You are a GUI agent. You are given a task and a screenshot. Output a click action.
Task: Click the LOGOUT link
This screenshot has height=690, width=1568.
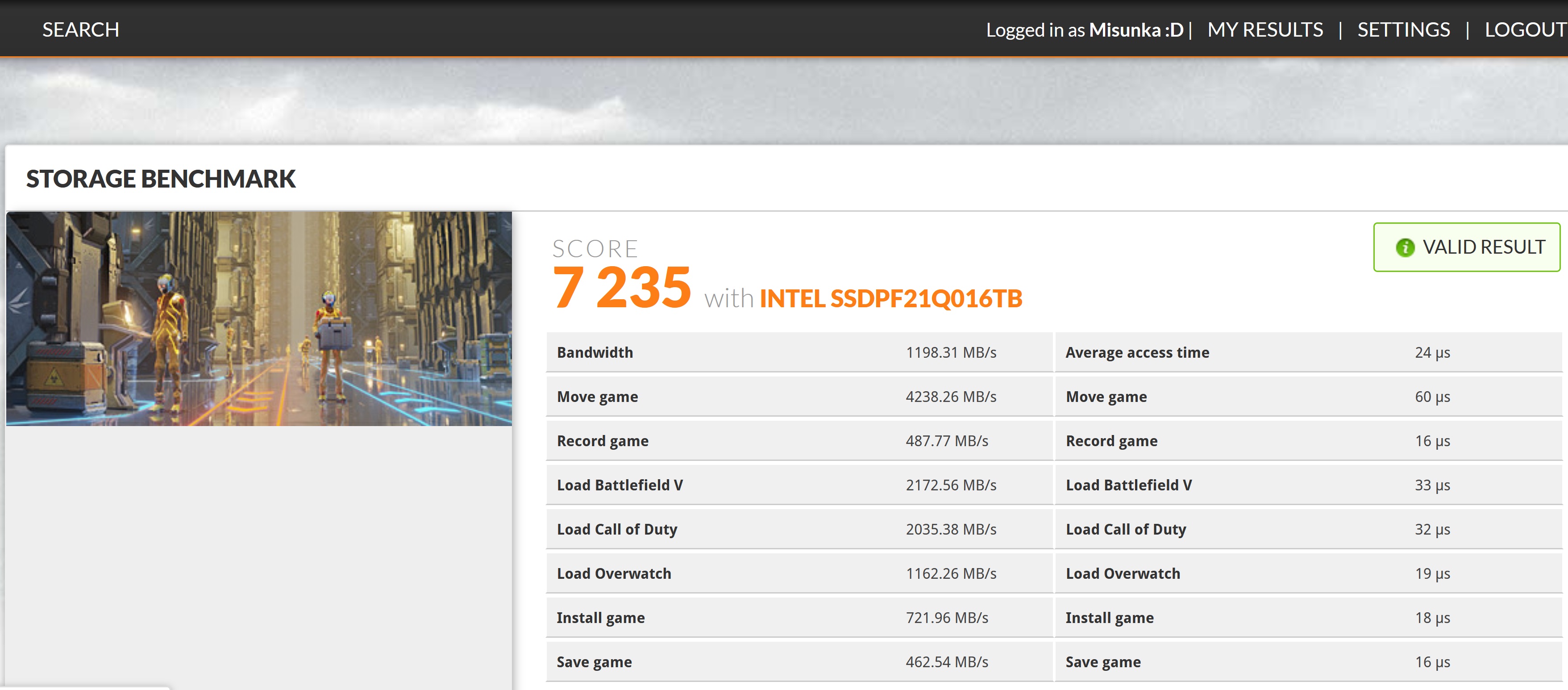[1525, 29]
